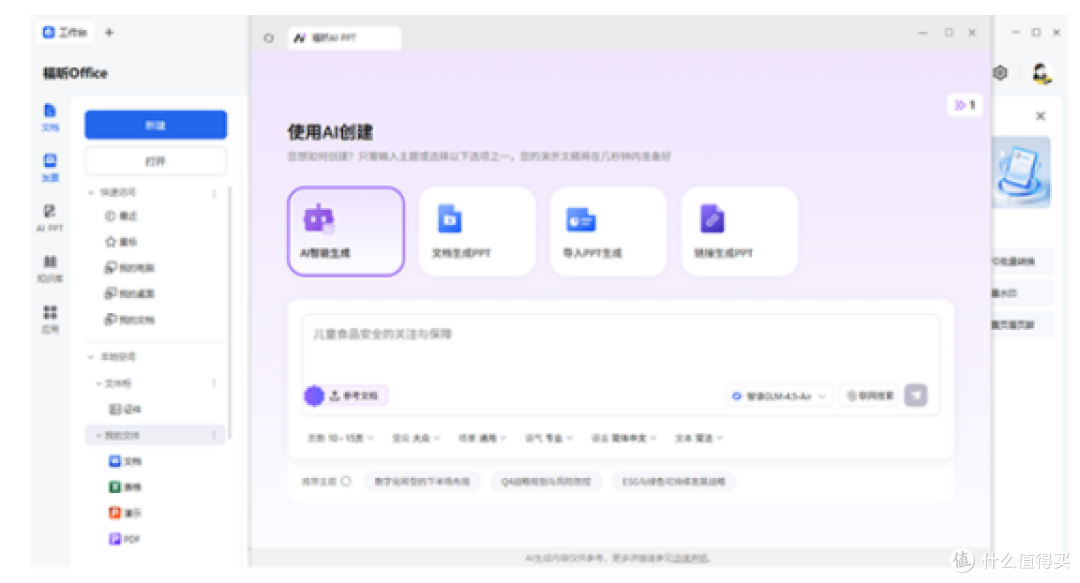Screen dimensions: 1080x583
Task: Open the 证件 tree item
Action: click(x=125, y=409)
